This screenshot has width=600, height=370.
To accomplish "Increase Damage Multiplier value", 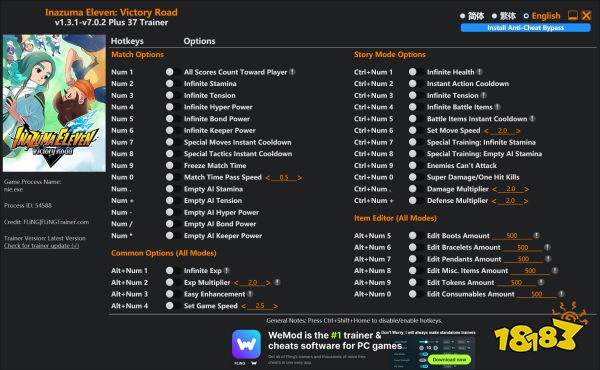I will tap(527, 189).
